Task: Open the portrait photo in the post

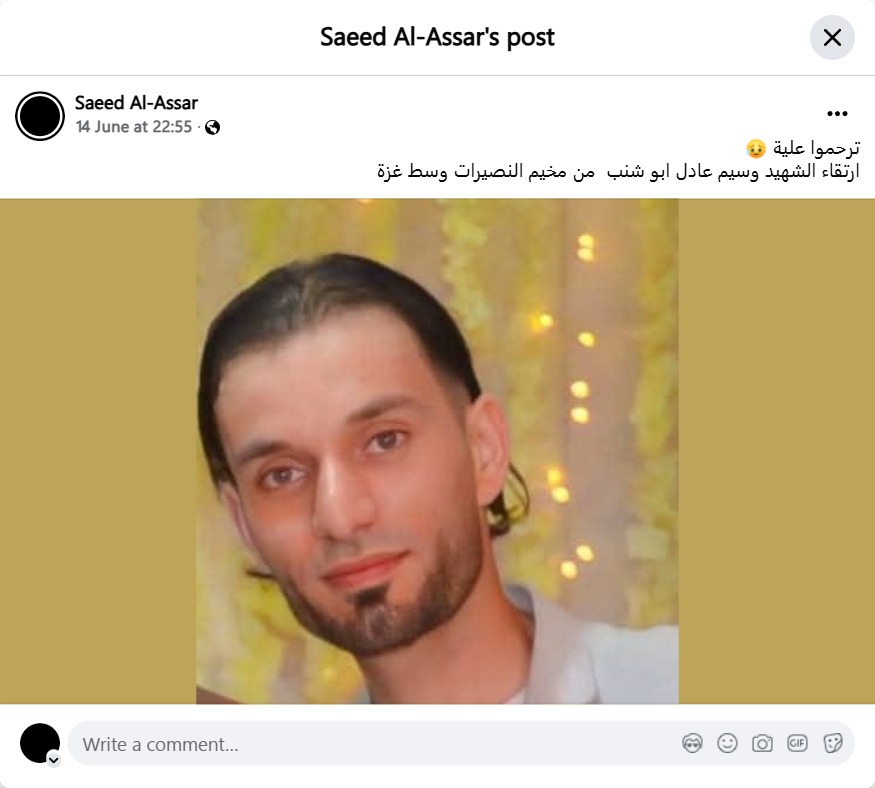Action: pyautogui.click(x=438, y=451)
